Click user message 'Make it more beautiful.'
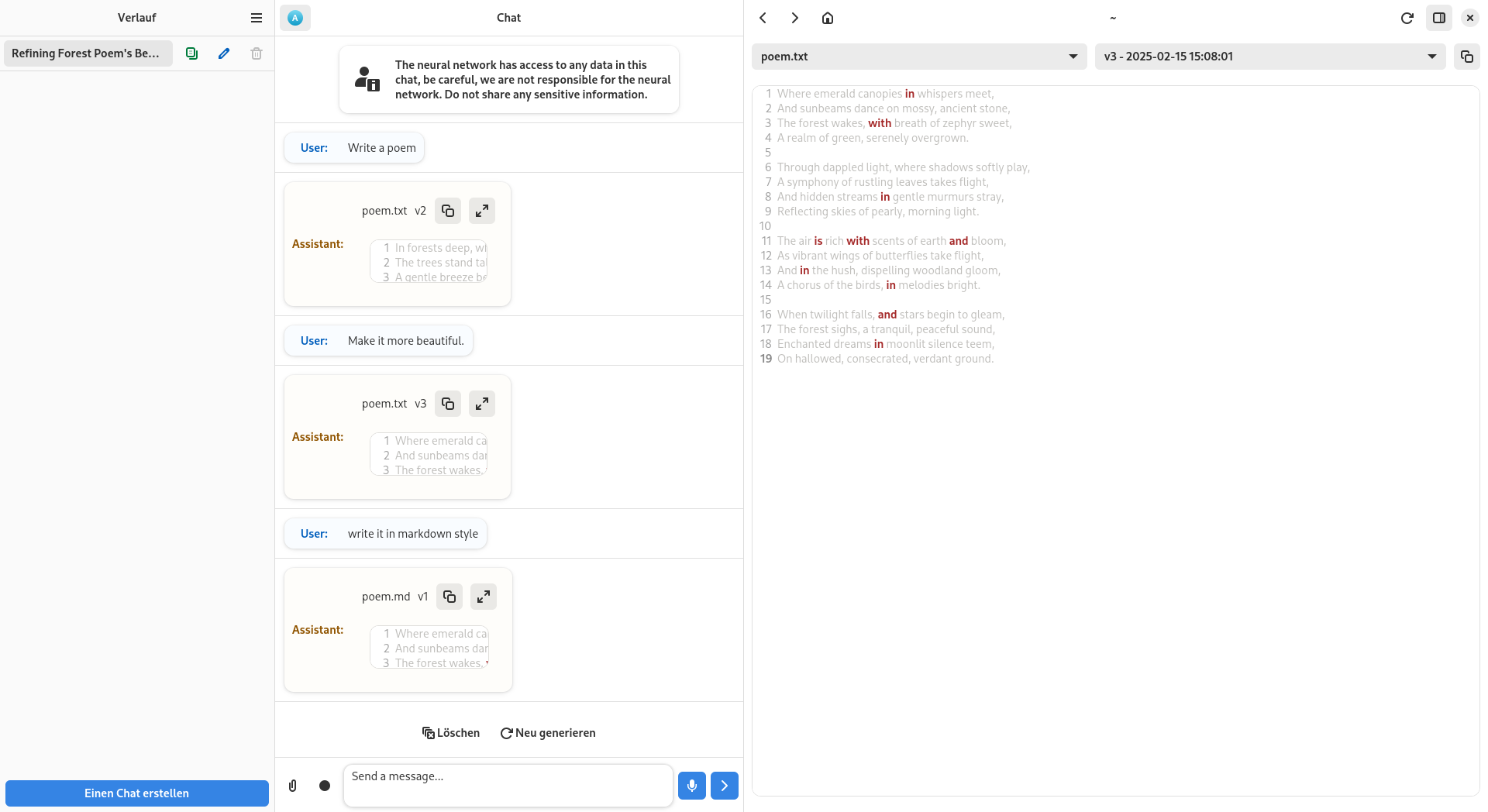Image resolution: width=1488 pixels, height=812 pixels. [x=378, y=341]
